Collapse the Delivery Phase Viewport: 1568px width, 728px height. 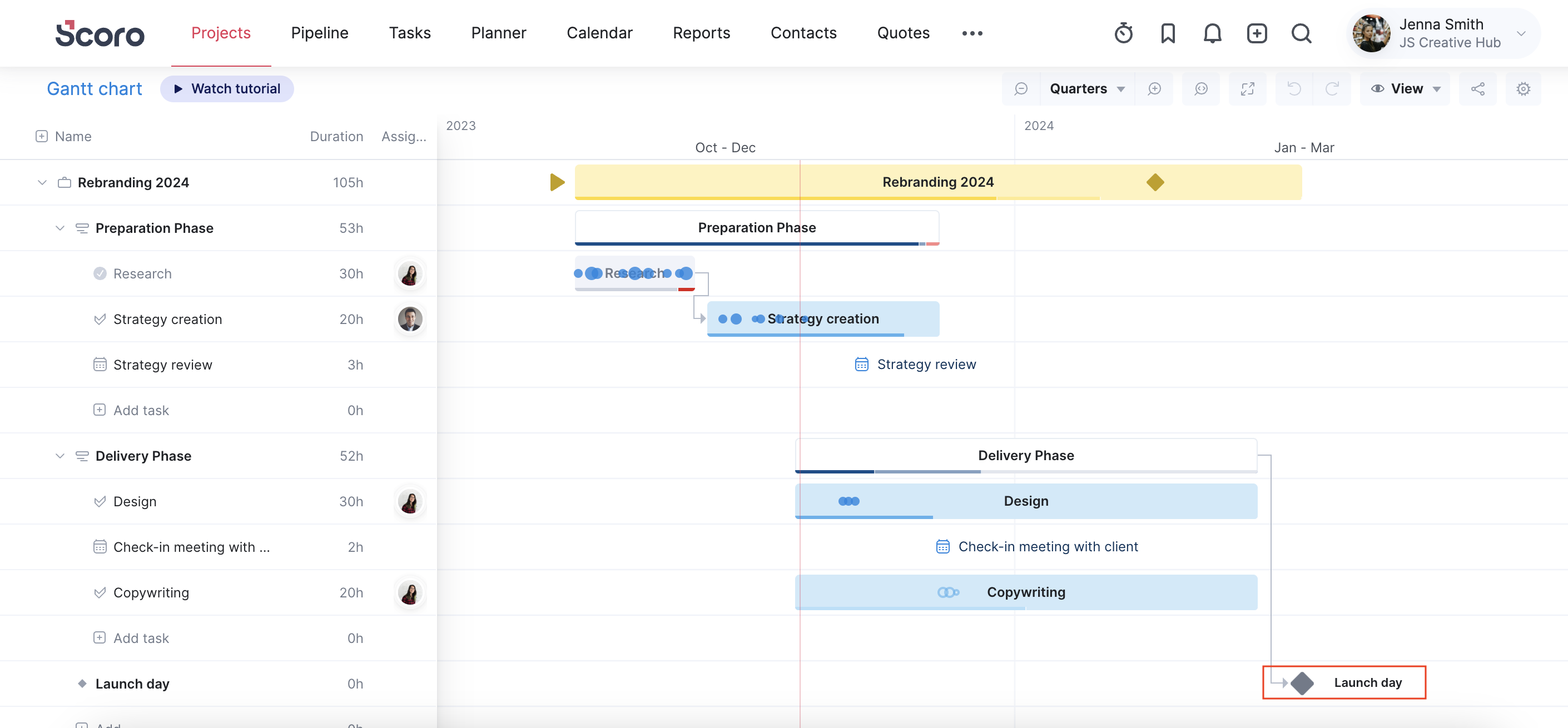pyautogui.click(x=59, y=456)
